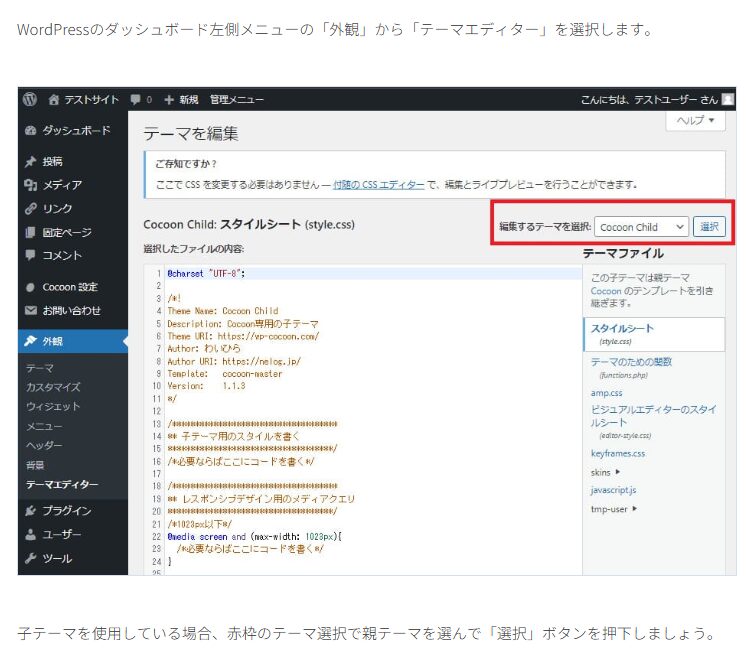This screenshot has height=662, width=750.
Task: Open the ツール sidebar item
Action: [56, 559]
